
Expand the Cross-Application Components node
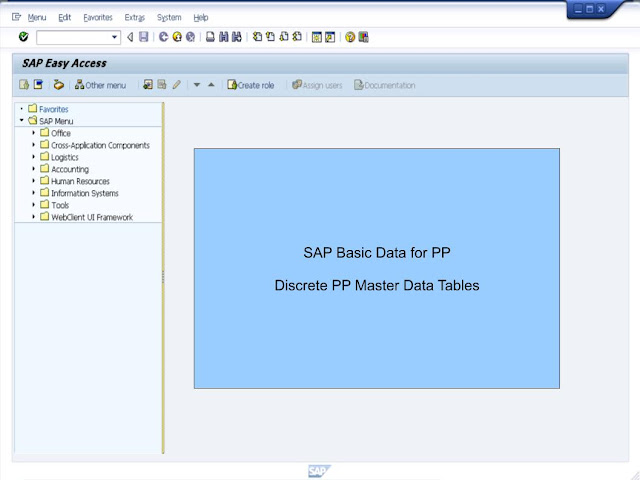click(34, 144)
